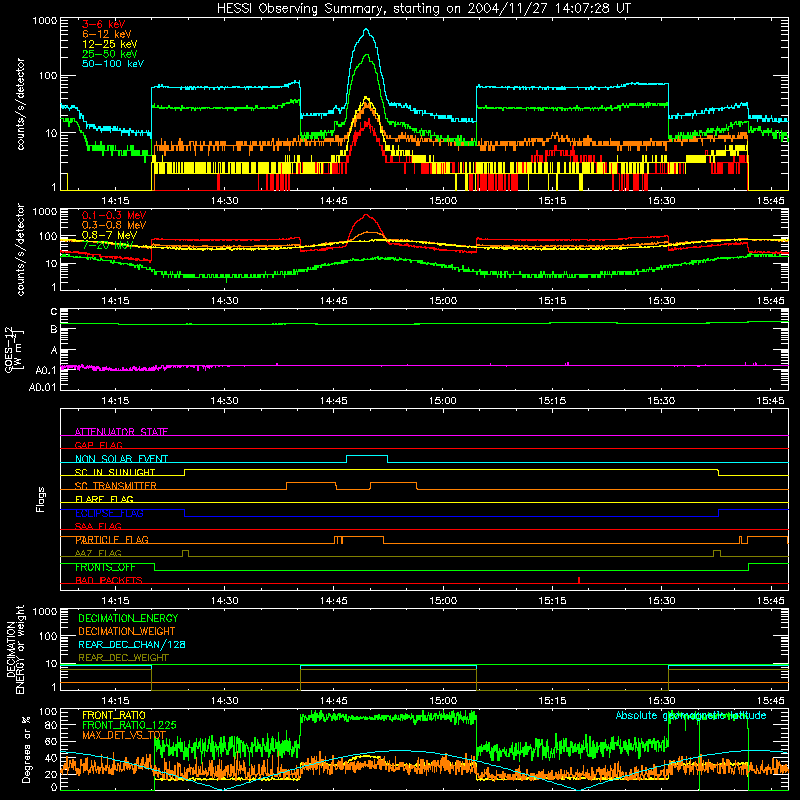Screen dimensions: 800x800
Task: Click the REAR_DEC_CHAN/128 legend label
Action: [x=132, y=644]
